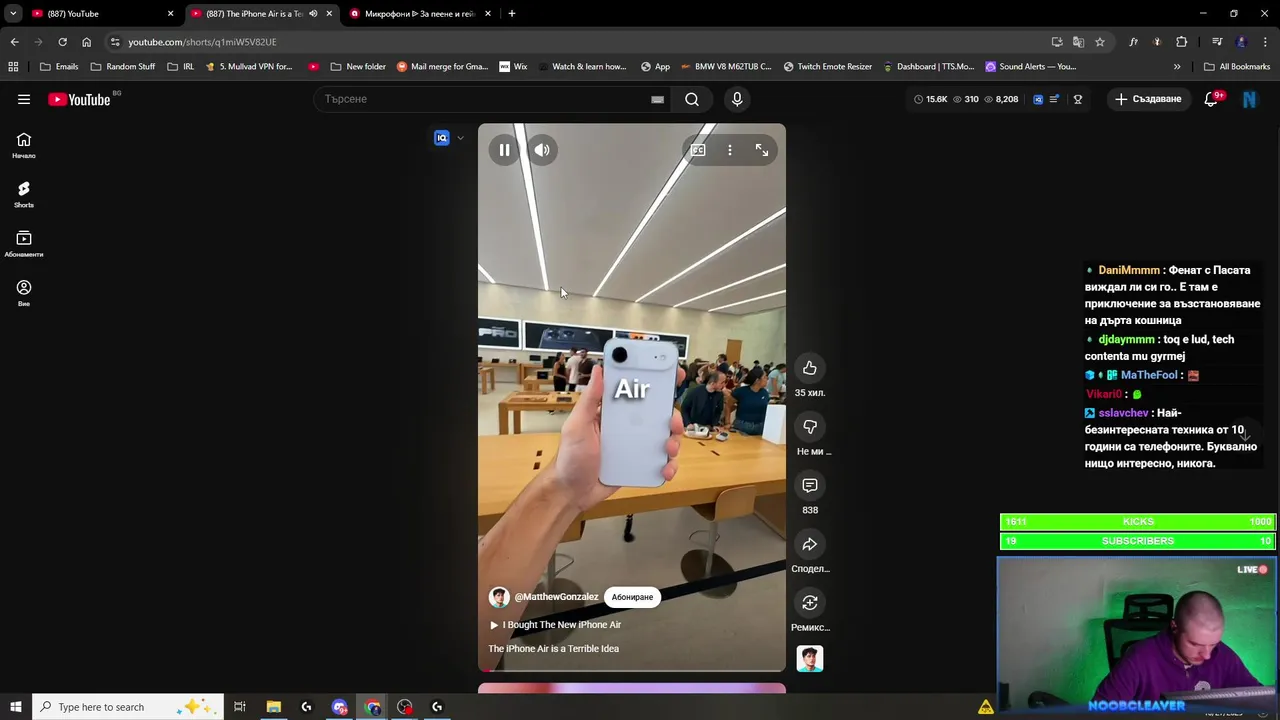1280x720 pixels.
Task: Bookmark this page with the star
Action: pos(1100,42)
